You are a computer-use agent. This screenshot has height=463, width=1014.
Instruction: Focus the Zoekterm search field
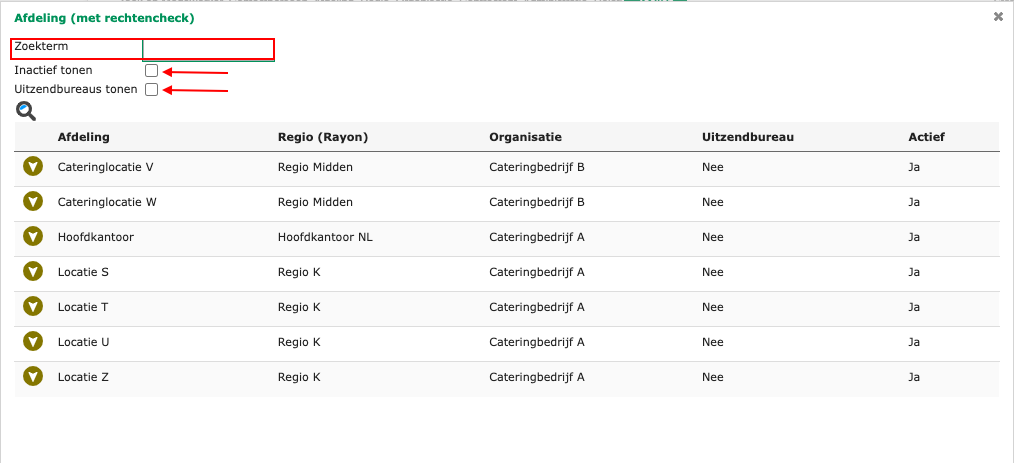click(208, 49)
